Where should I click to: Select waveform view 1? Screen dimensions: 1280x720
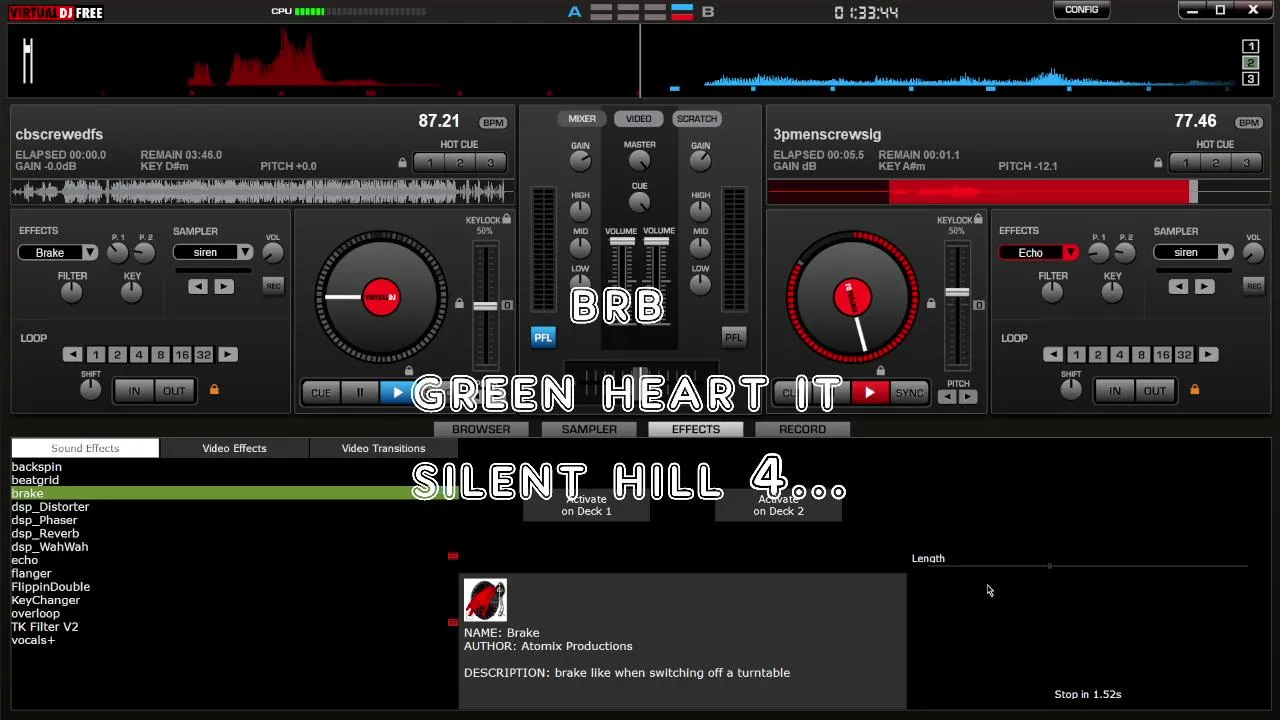click(1250, 47)
